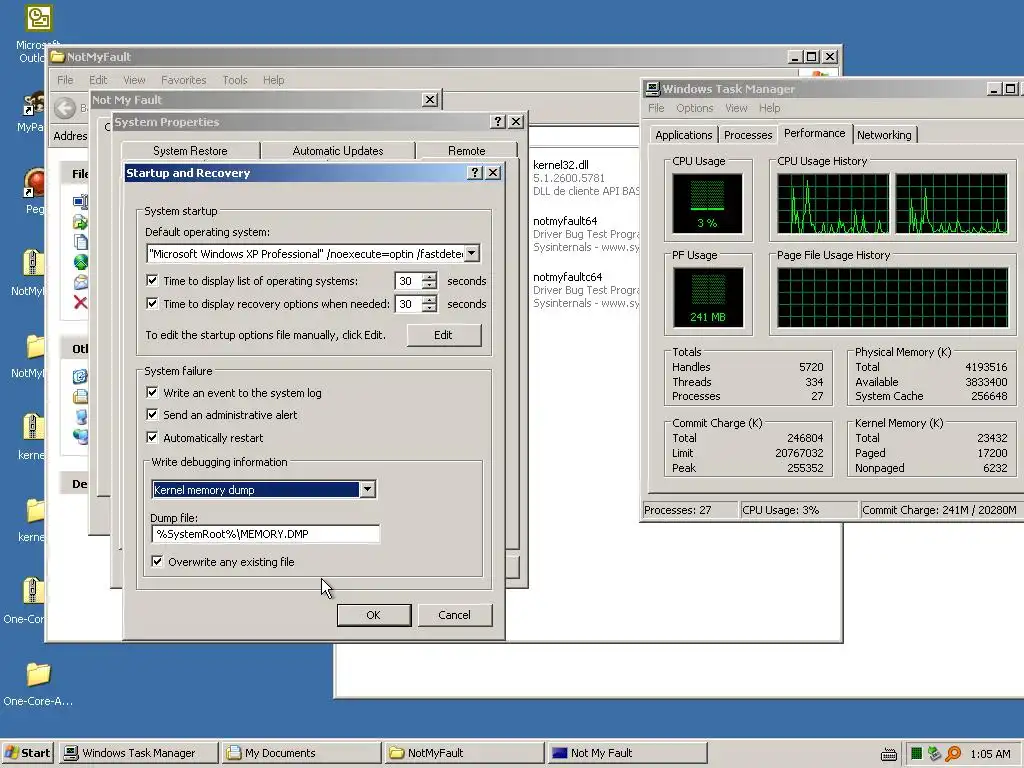The height and width of the screenshot is (768, 1024).
Task: Open the File menu in NotMyFault window
Action: coord(65,80)
